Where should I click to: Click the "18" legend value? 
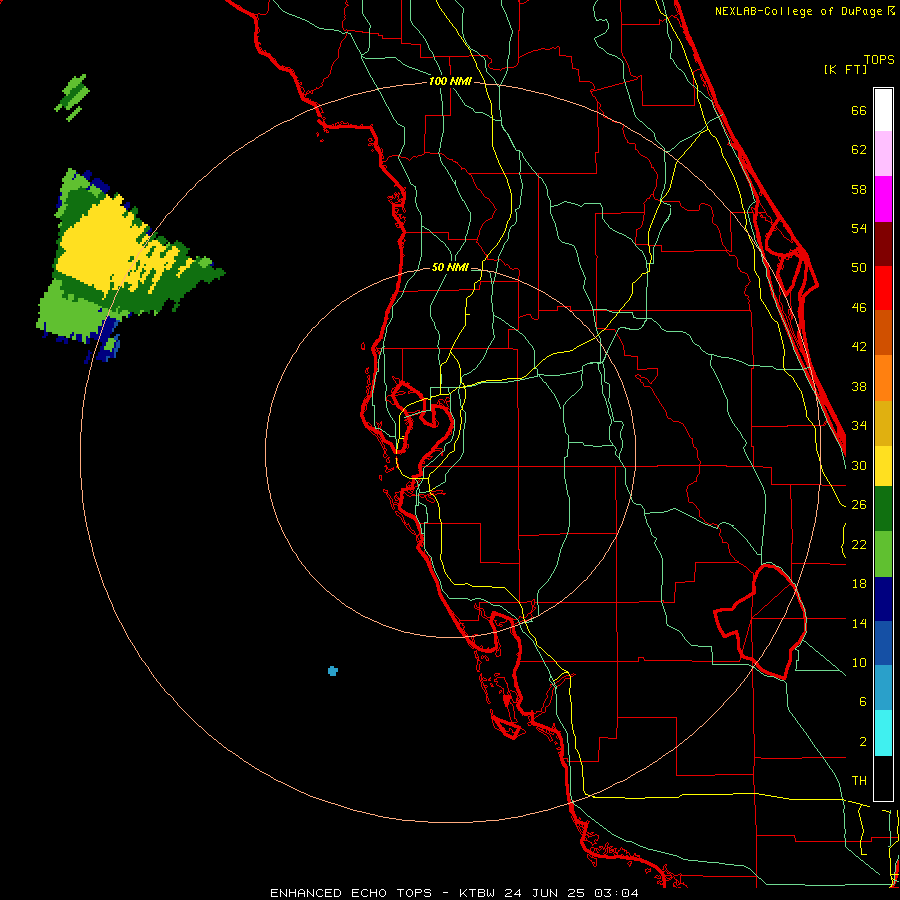click(x=859, y=584)
